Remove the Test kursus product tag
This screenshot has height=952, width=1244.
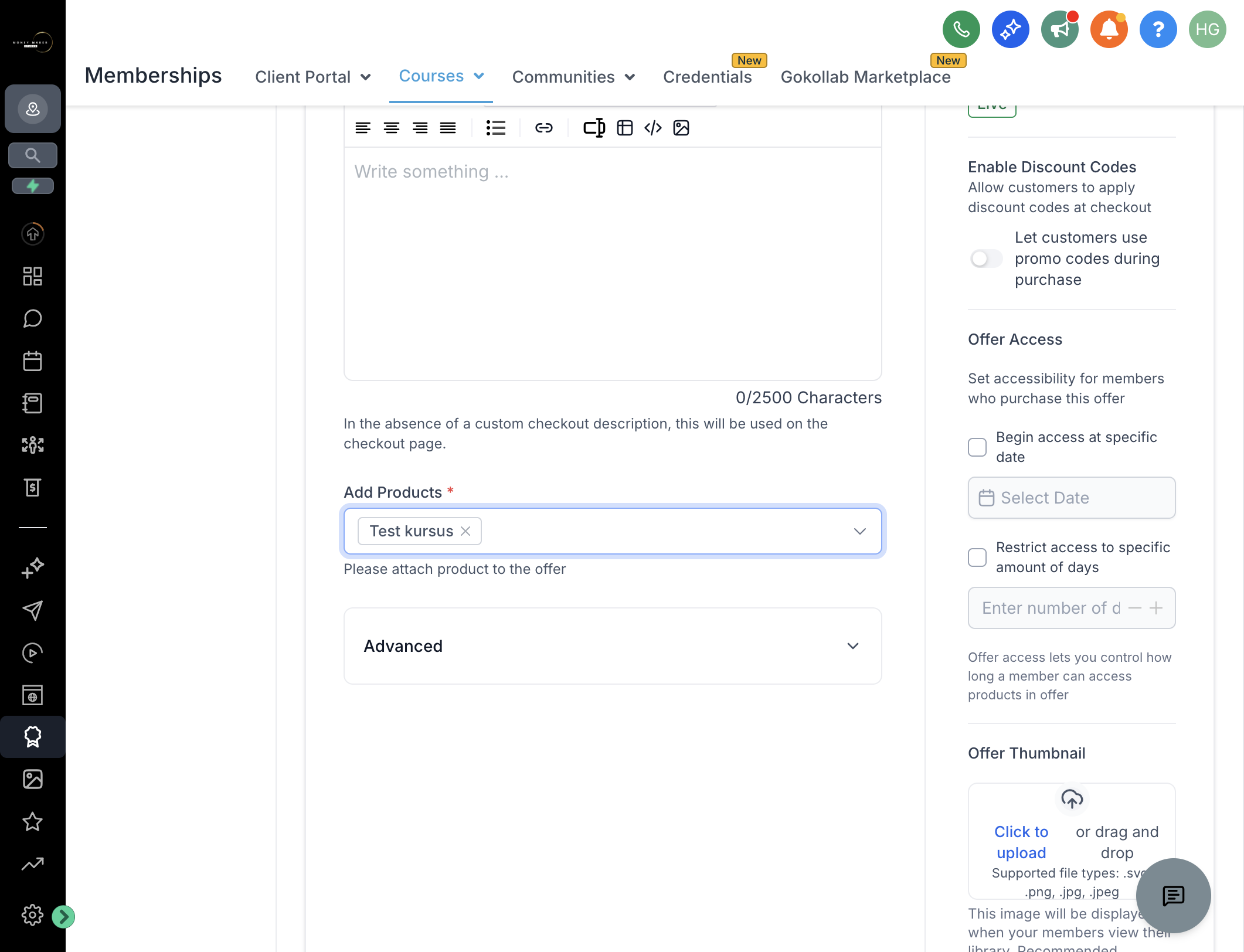[465, 531]
